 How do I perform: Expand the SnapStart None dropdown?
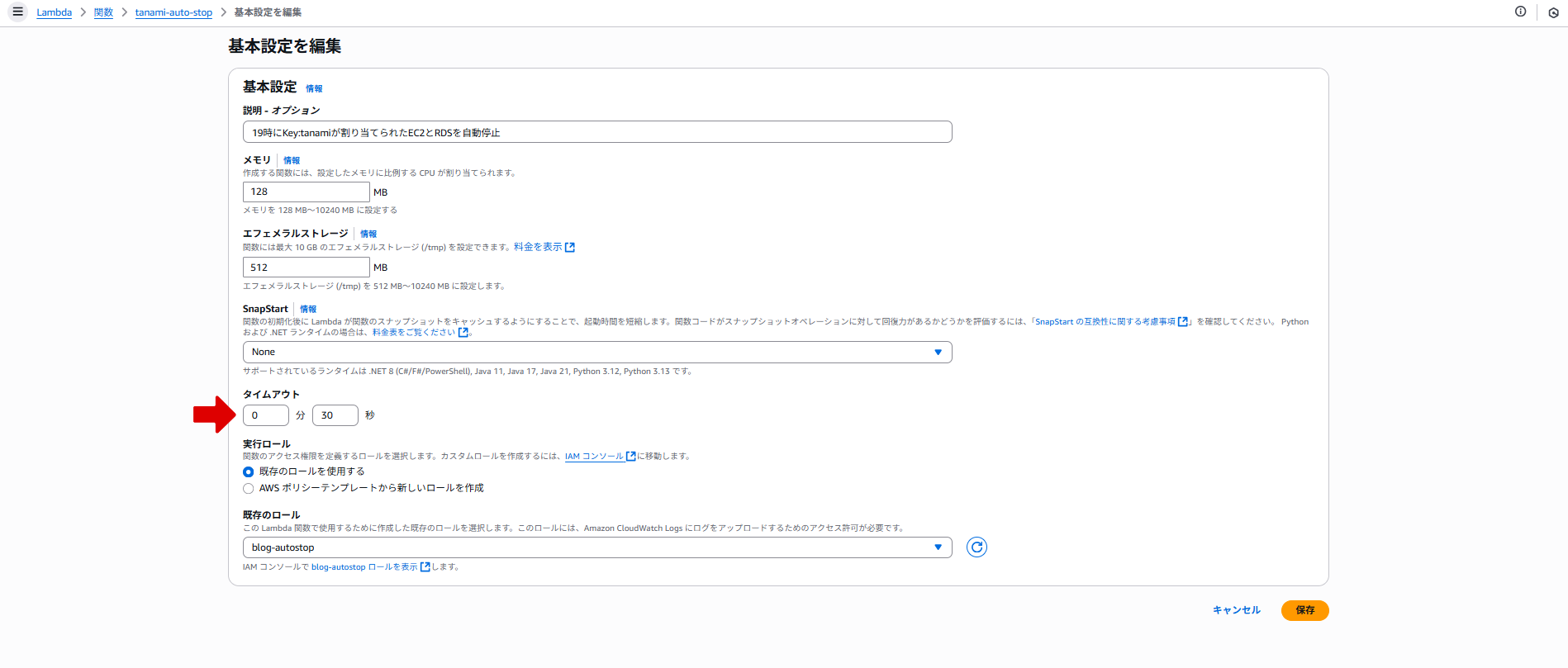point(596,353)
